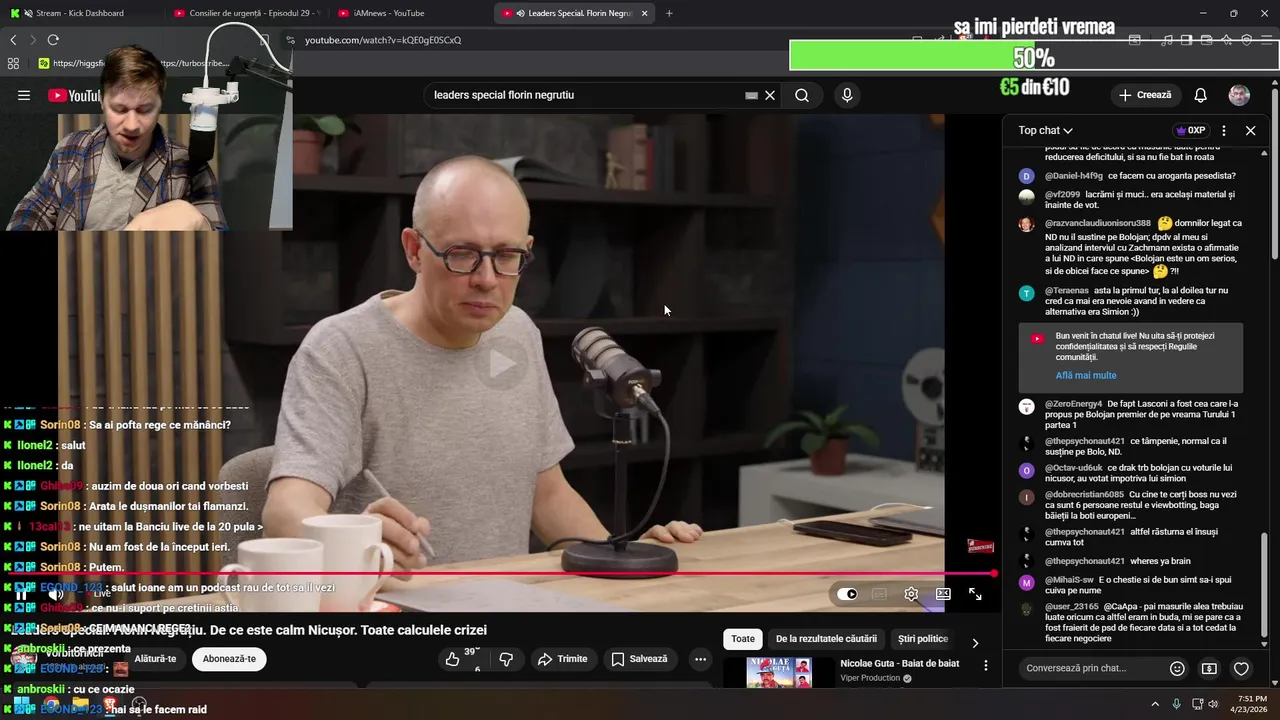Screen dimensions: 1280x720
Task: Open a new browser tab
Action: point(669,13)
